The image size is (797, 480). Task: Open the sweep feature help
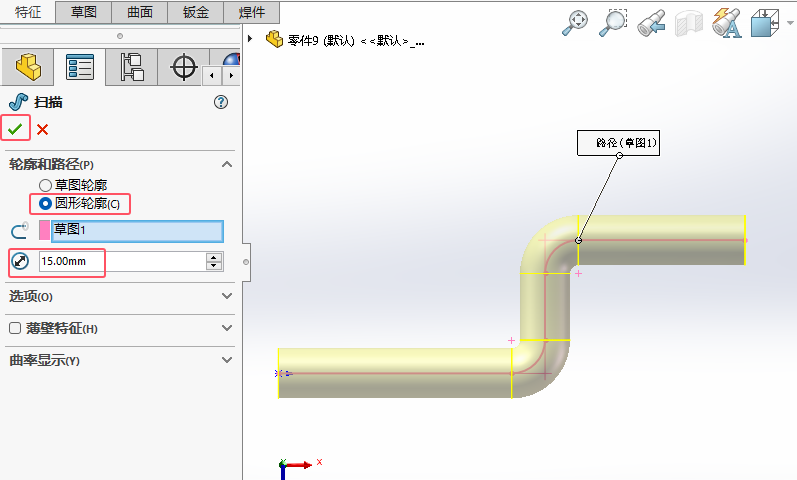pos(221,102)
